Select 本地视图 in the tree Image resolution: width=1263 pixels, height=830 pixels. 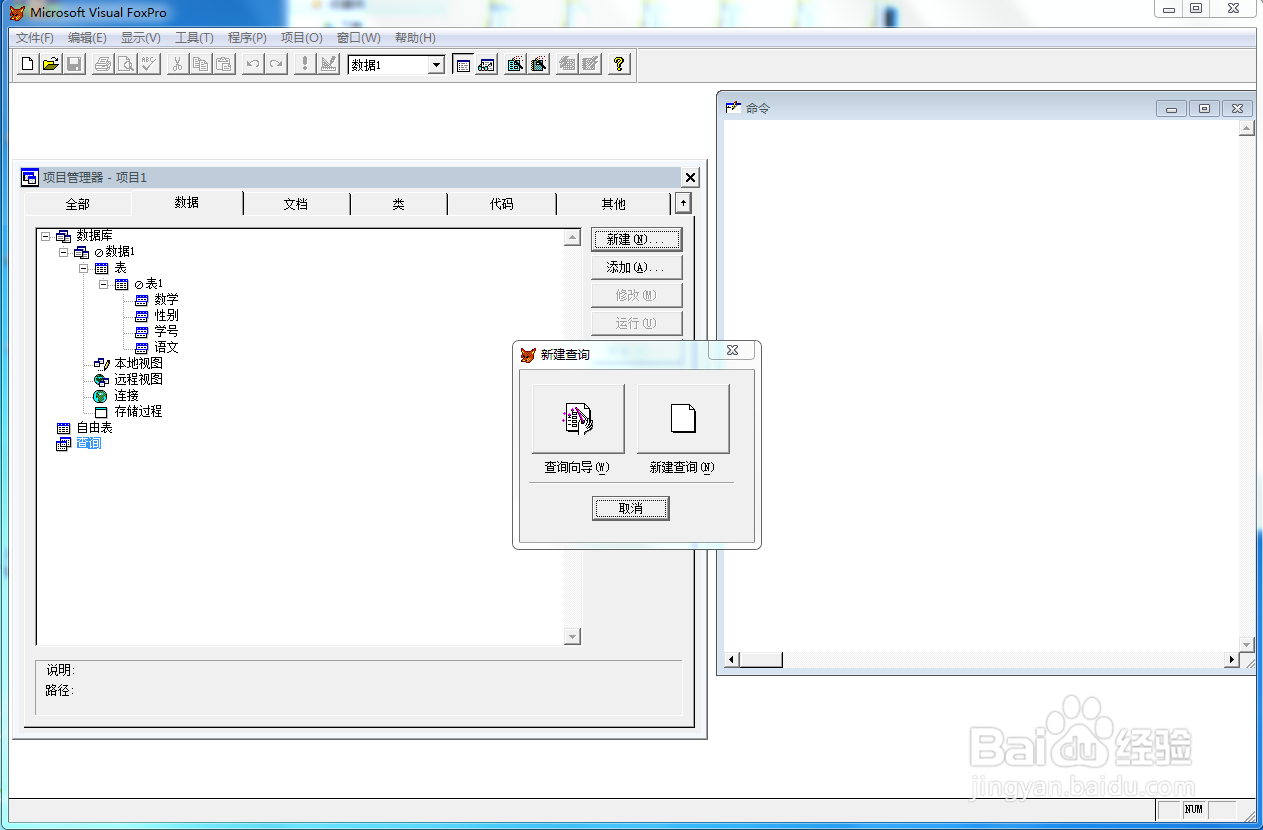pos(138,364)
